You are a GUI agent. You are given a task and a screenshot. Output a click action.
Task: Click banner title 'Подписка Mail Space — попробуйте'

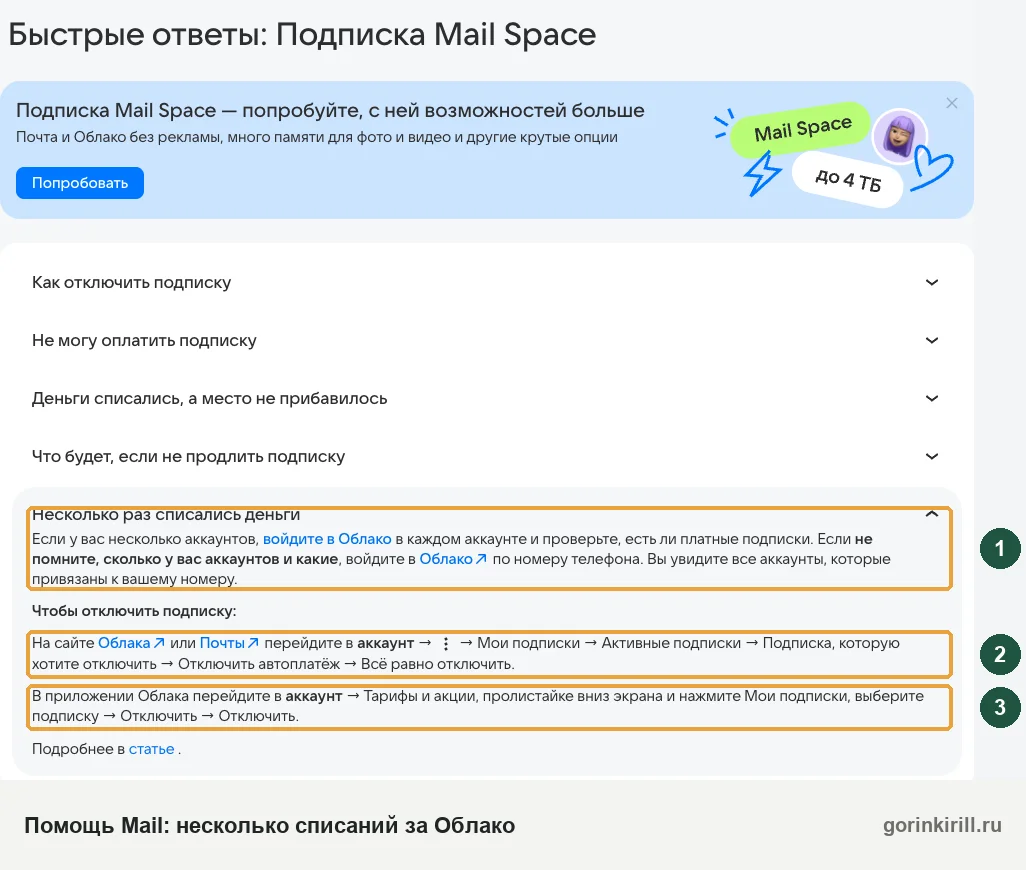click(x=188, y=111)
